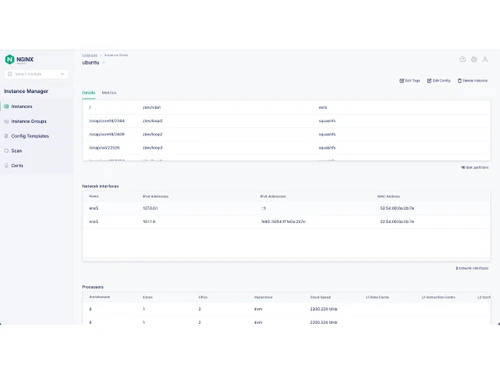Click the fe80 IPv6 address cell
Image resolution: width=500 pixels, height=375 pixels.
(283, 222)
